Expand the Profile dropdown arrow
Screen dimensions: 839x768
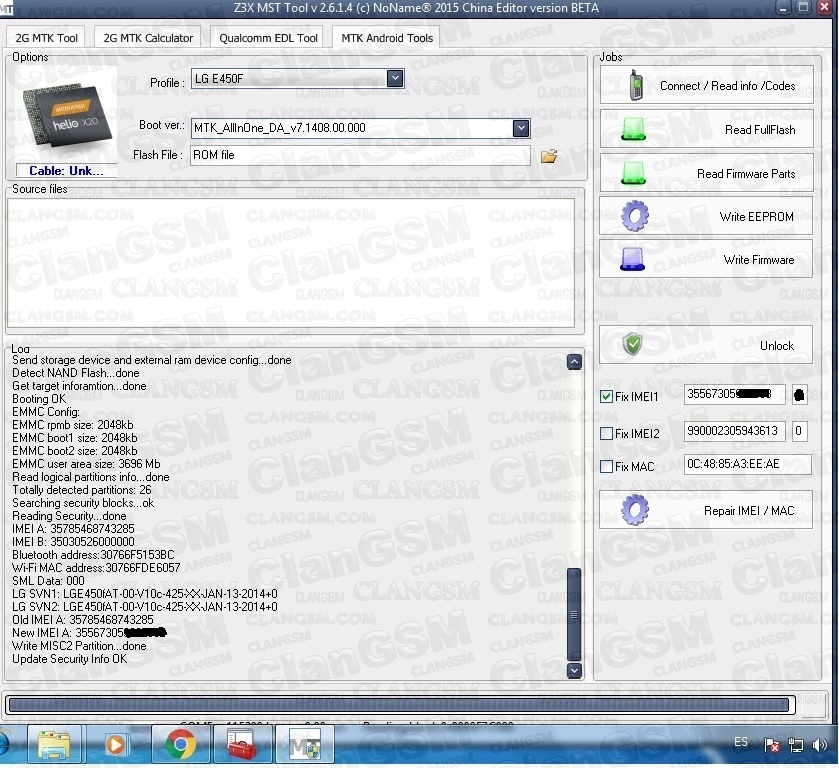395,79
